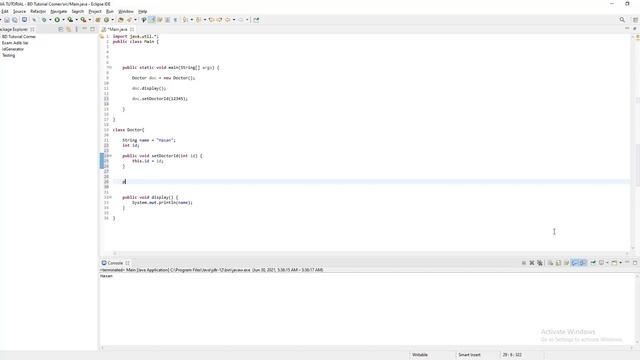Screen dimensions: 640x360
Task: Select BD Tutorial Corner project
Action: point(19,37)
